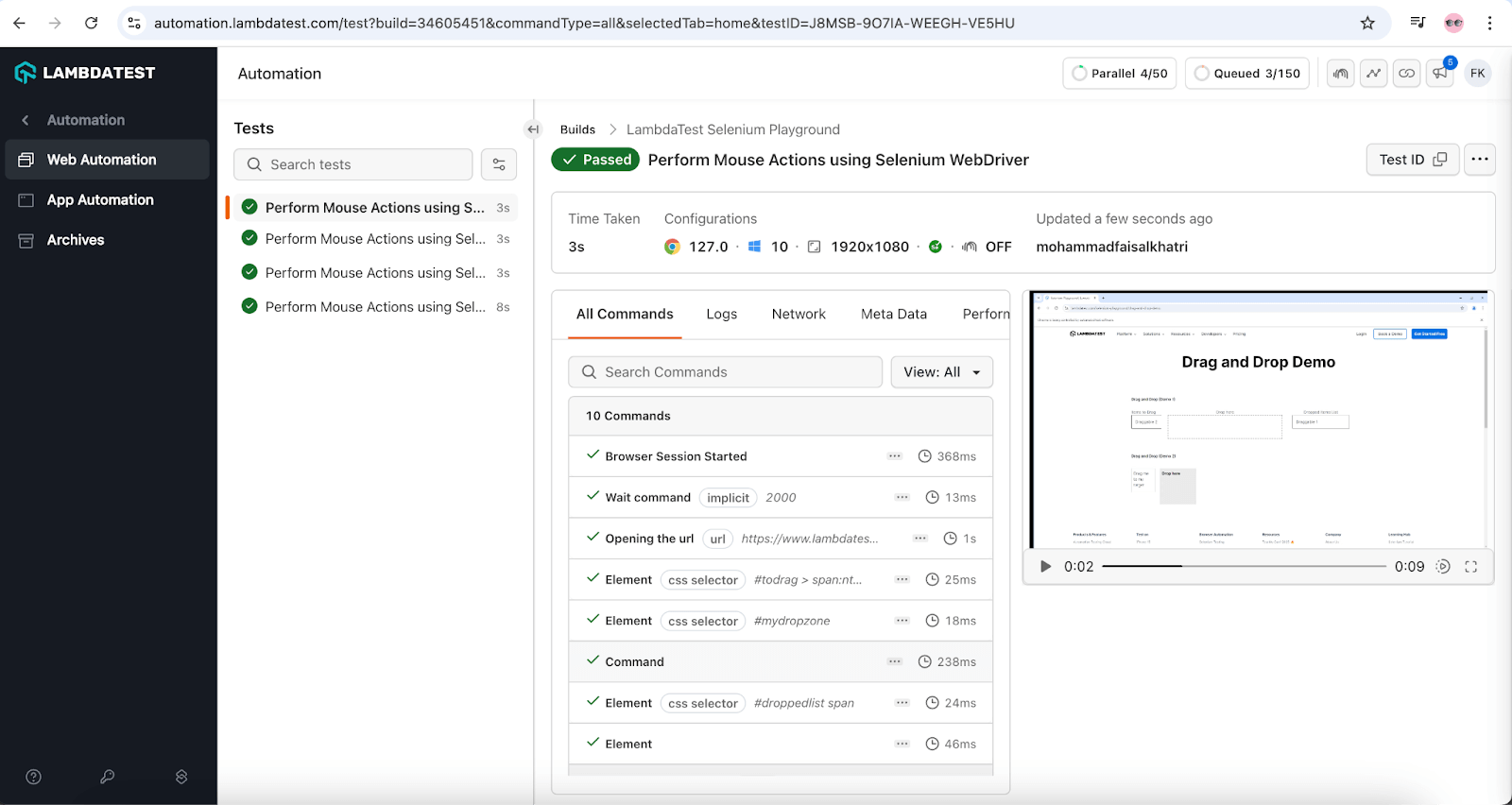Click the Queued 3/150 indicator

point(1246,74)
